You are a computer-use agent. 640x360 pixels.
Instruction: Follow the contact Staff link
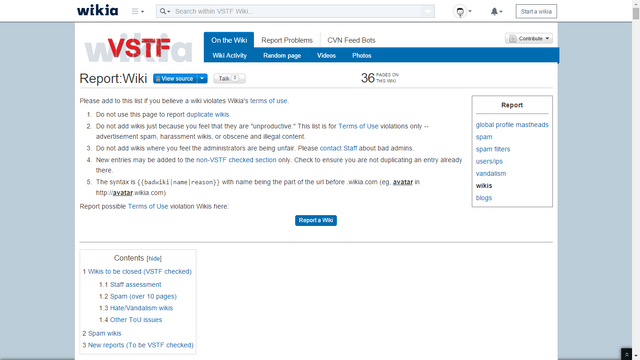coord(338,148)
